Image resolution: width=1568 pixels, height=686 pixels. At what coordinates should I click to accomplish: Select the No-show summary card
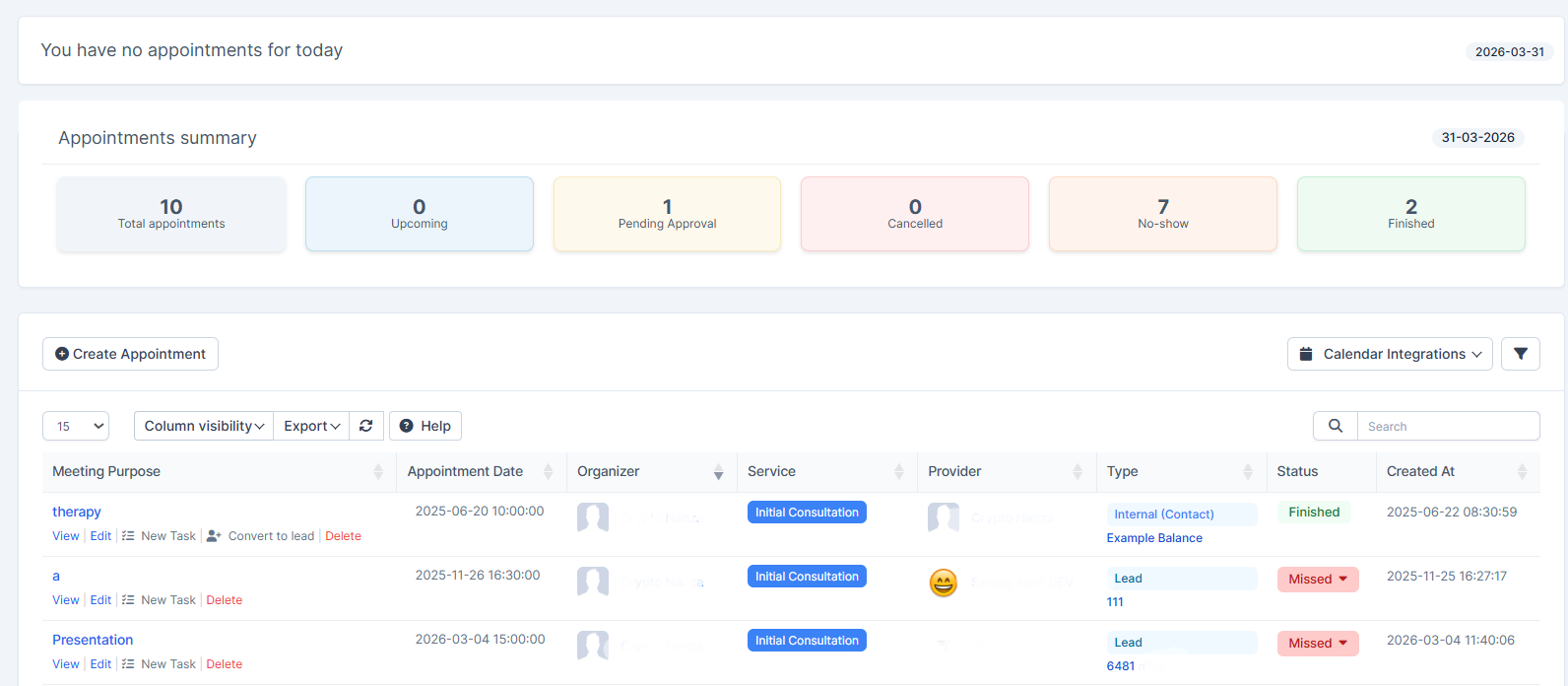(1162, 214)
